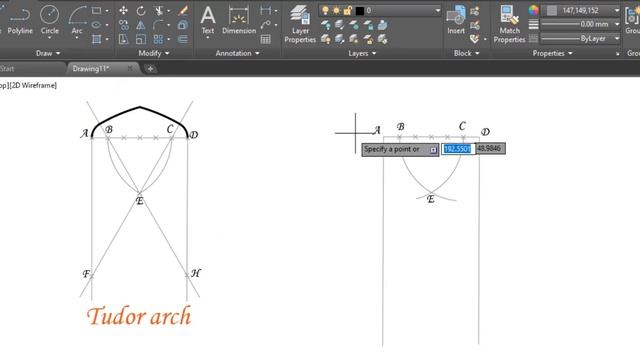Click the Match Properties tool
640x360 pixels.
509,24
